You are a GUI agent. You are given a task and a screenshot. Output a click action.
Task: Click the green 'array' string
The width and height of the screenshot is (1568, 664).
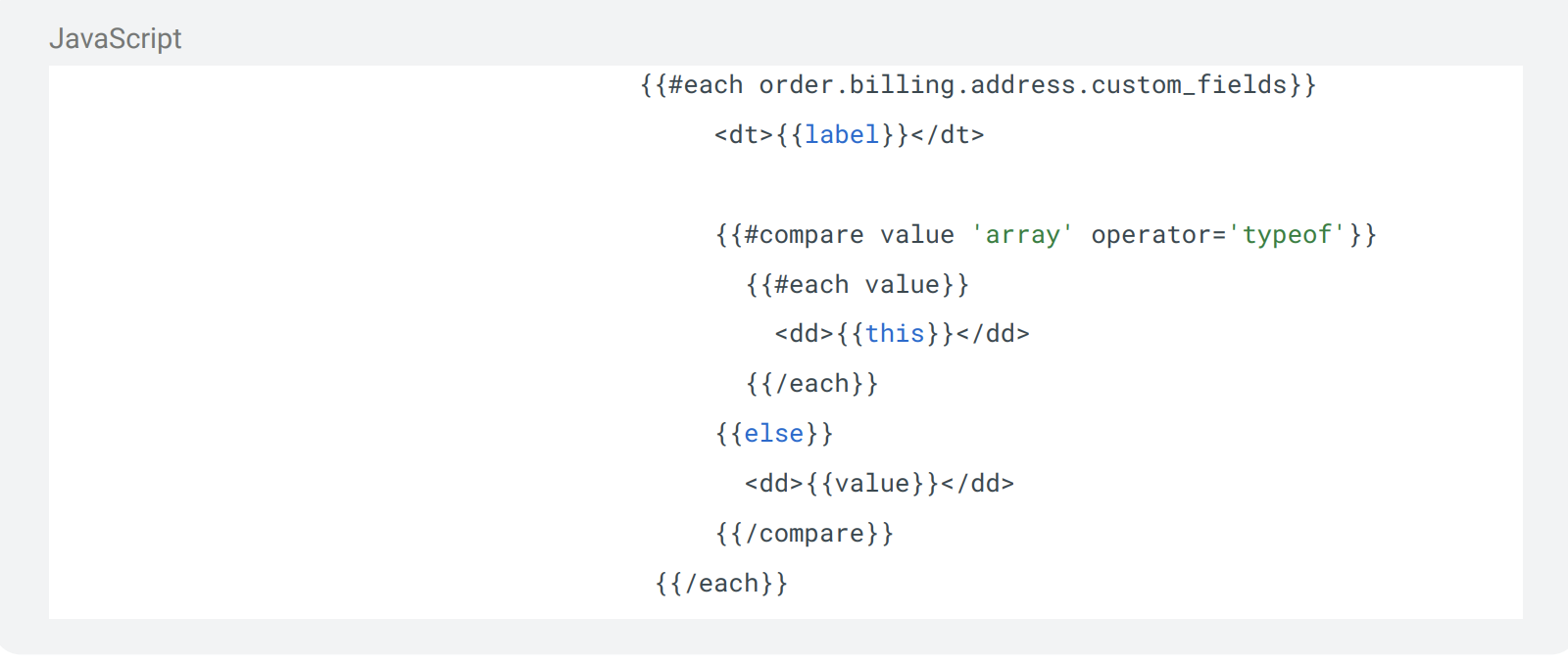tap(1022, 235)
